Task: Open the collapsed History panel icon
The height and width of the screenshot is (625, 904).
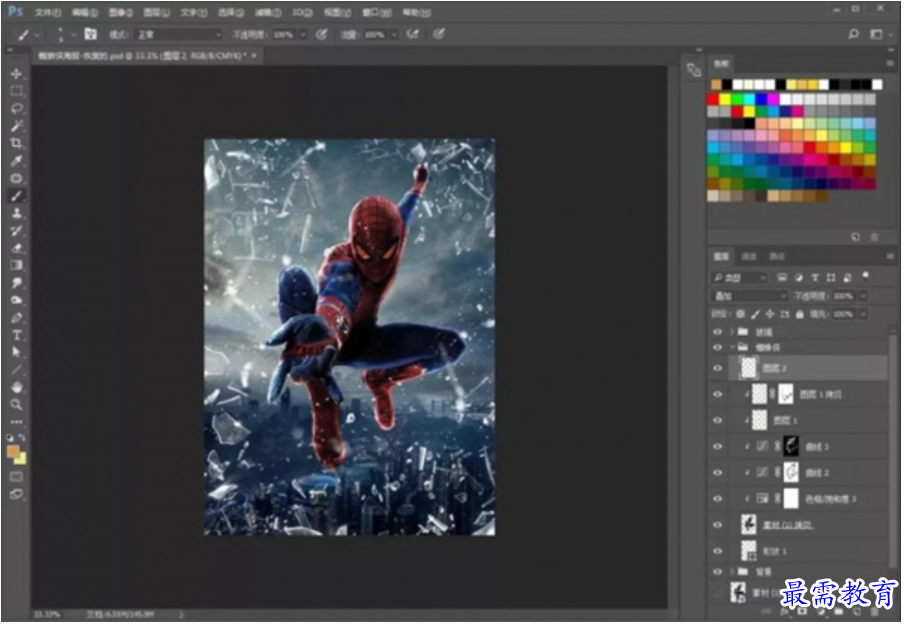Action: coord(694,70)
